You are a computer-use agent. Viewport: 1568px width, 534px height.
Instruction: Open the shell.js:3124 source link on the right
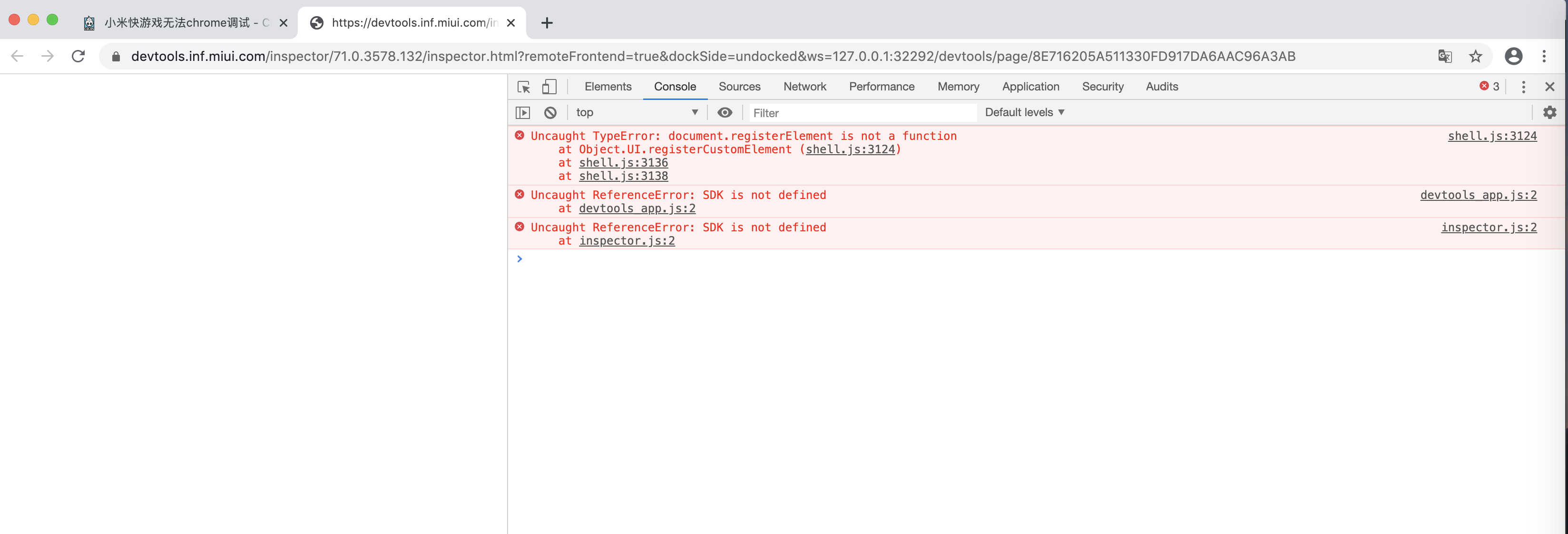point(1491,136)
